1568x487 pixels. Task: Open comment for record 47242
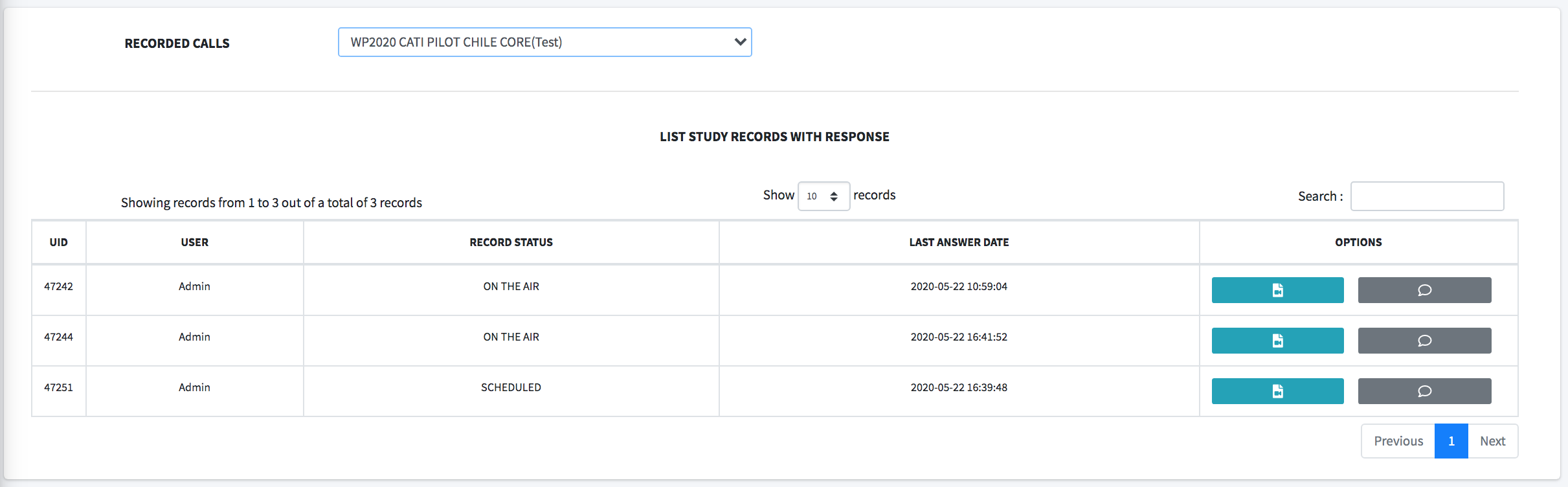point(1424,290)
